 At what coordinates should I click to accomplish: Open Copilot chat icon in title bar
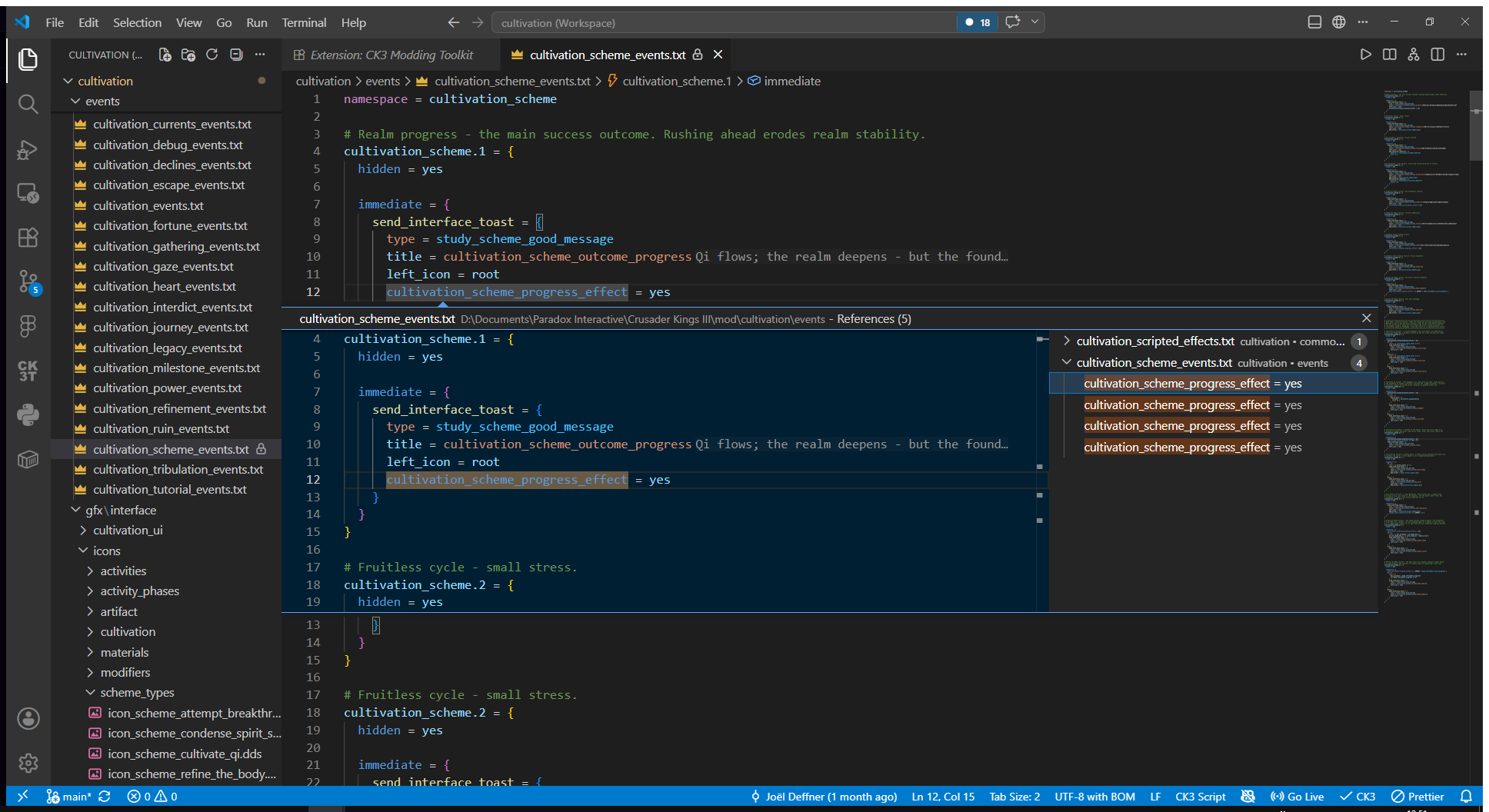coord(1013,22)
